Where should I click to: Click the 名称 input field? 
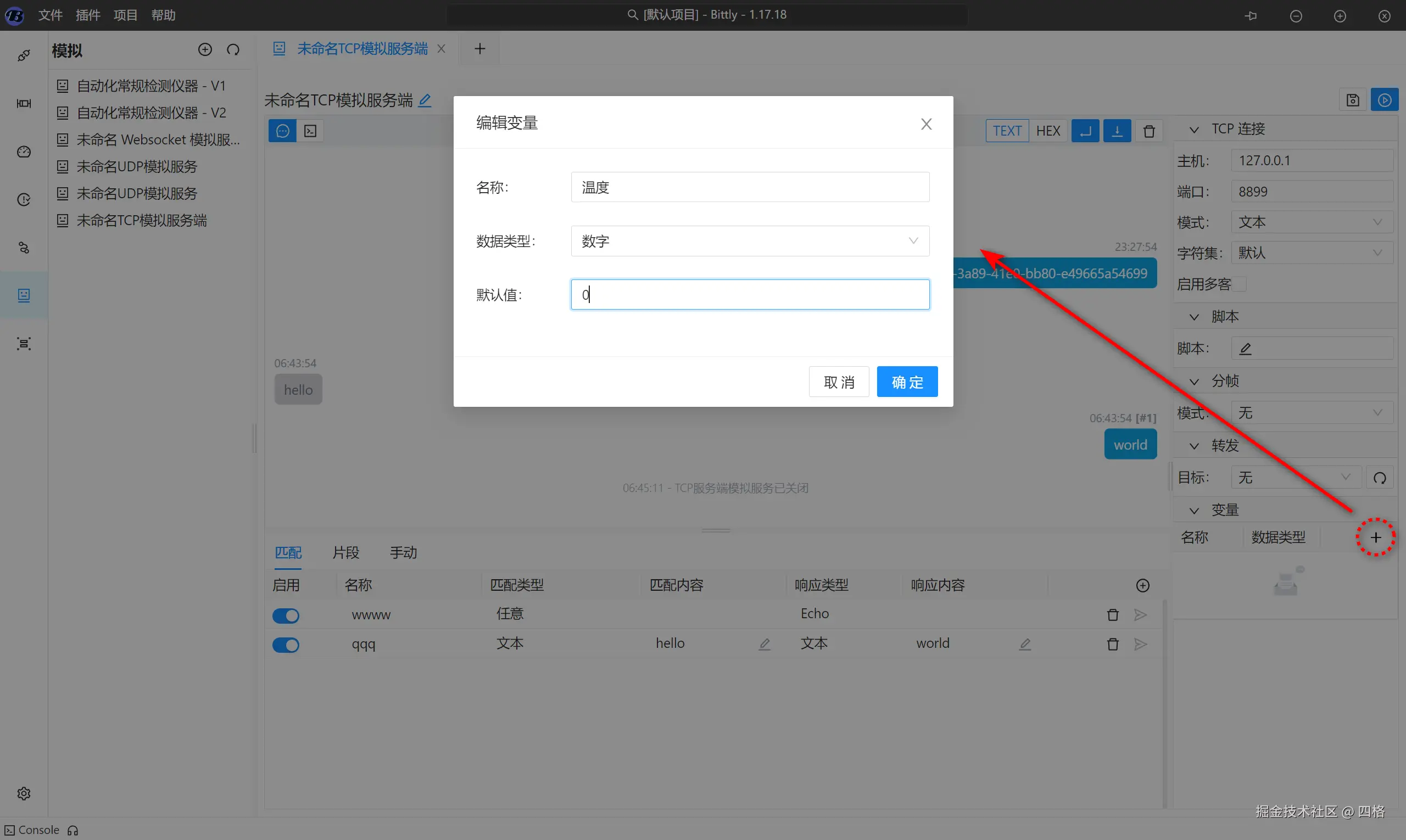click(750, 187)
